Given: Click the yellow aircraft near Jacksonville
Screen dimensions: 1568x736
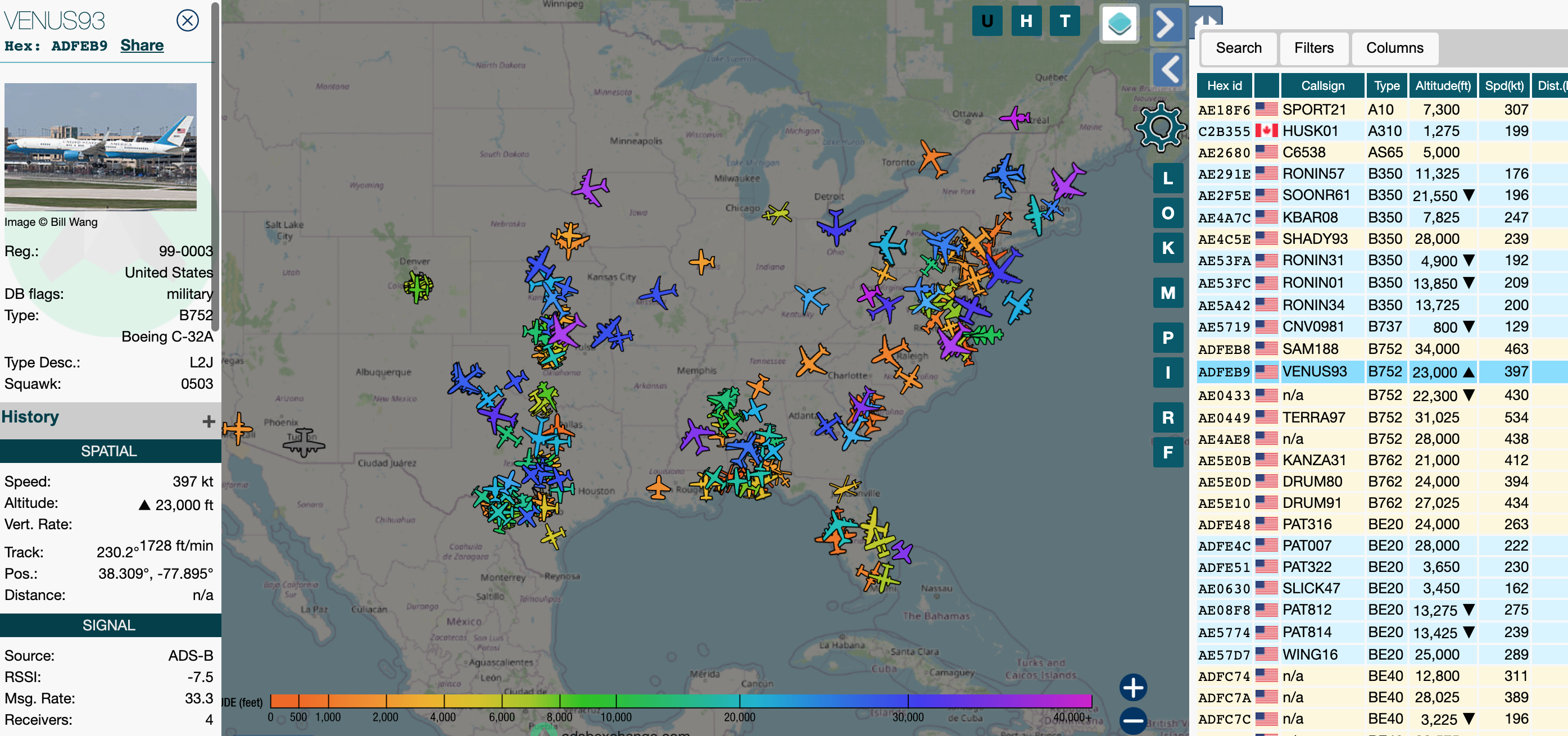Looking at the screenshot, I should point(845,488).
